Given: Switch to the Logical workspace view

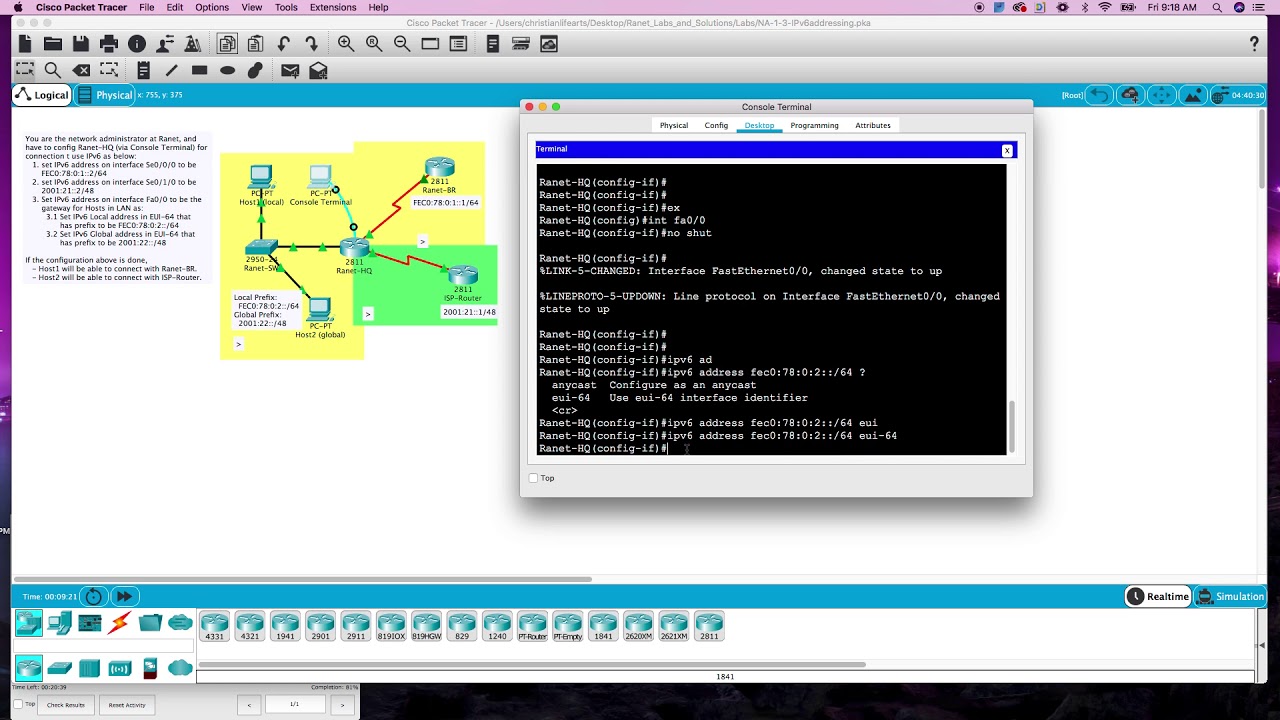Looking at the screenshot, I should [x=41, y=95].
